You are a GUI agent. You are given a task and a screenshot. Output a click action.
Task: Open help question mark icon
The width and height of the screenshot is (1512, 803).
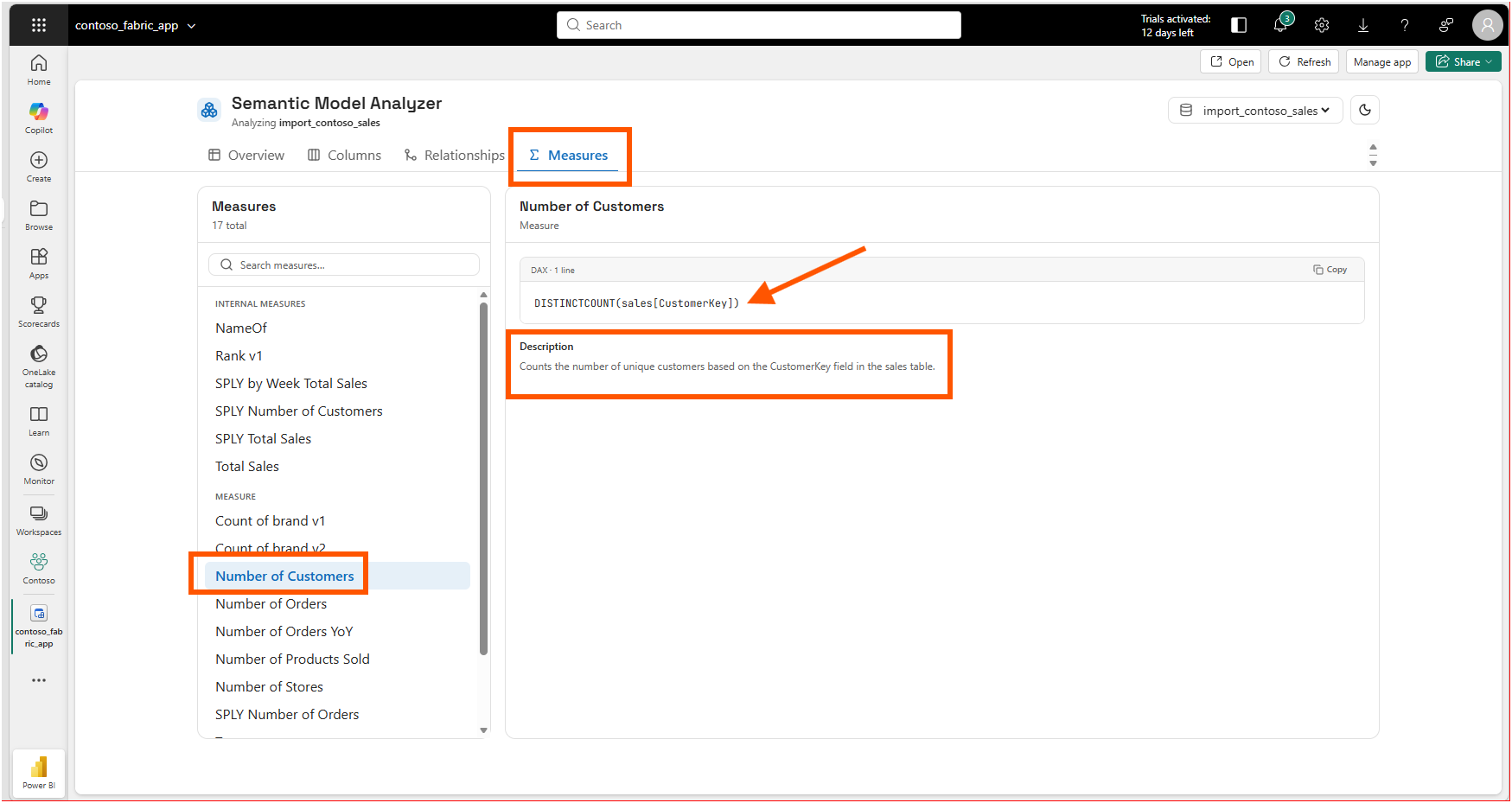[1405, 25]
